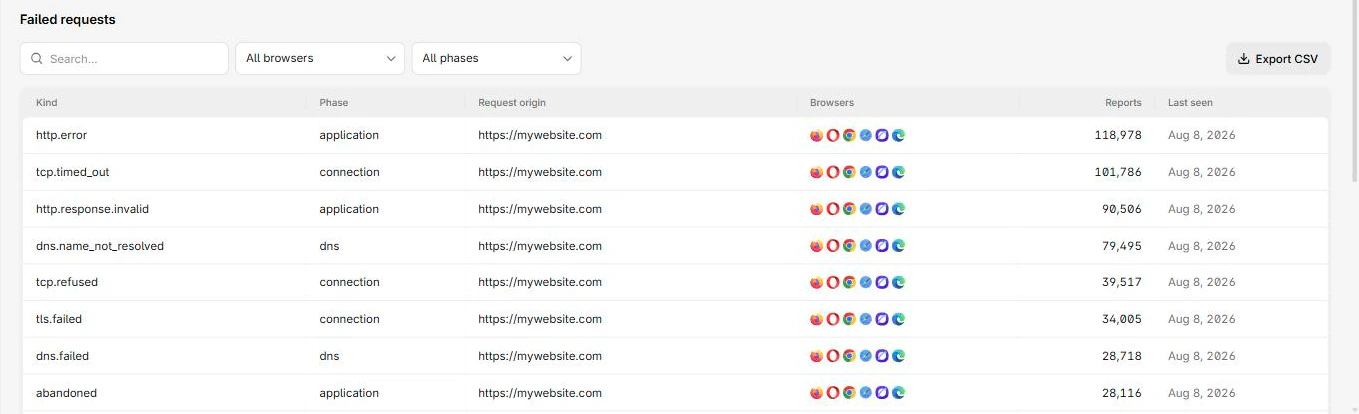Viewport: 1359px width, 414px height.
Task: Click the Kind column header
Action: [47, 103]
